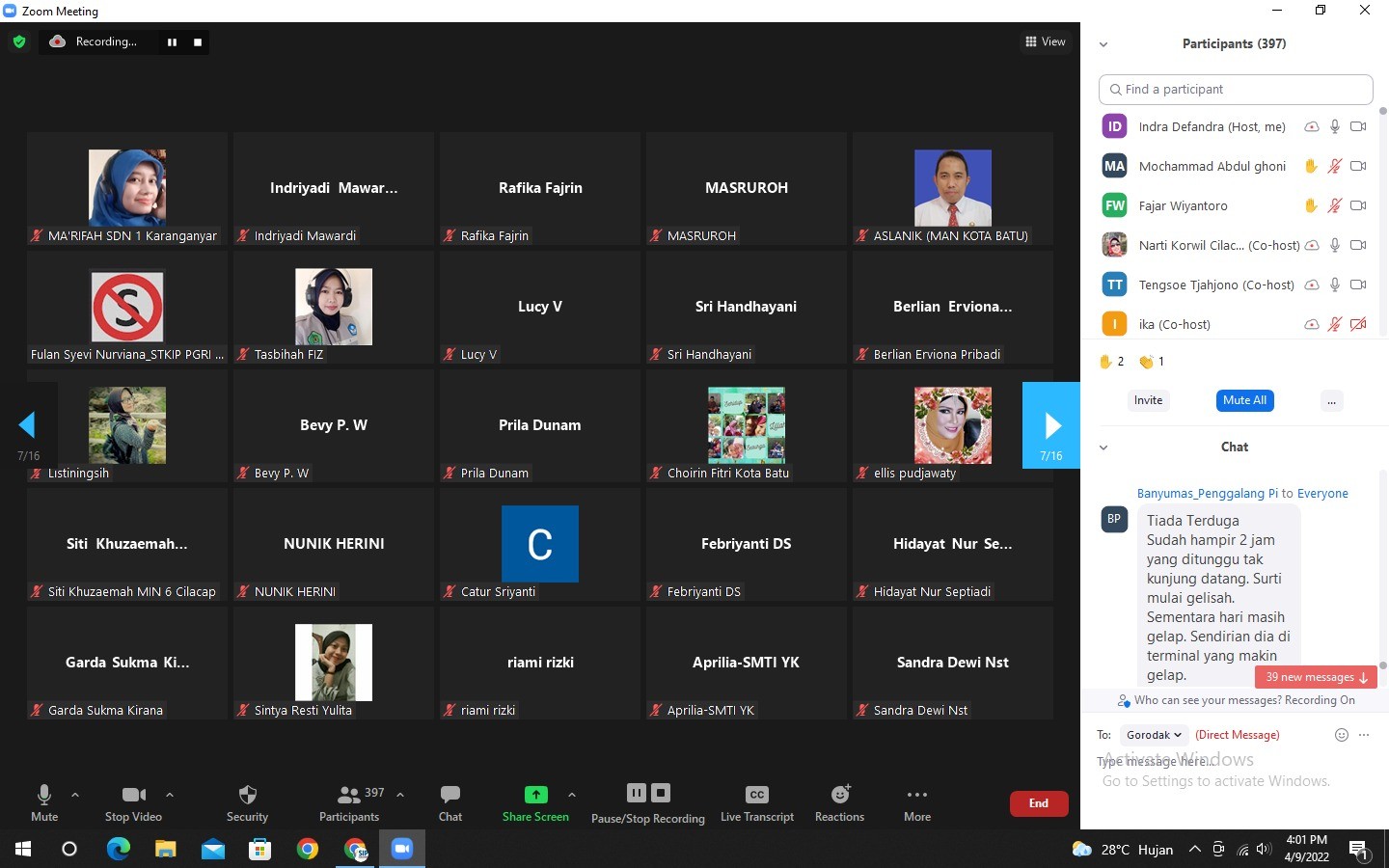Image resolution: width=1389 pixels, height=868 pixels.
Task: Open the Security shield options
Action: (247, 801)
